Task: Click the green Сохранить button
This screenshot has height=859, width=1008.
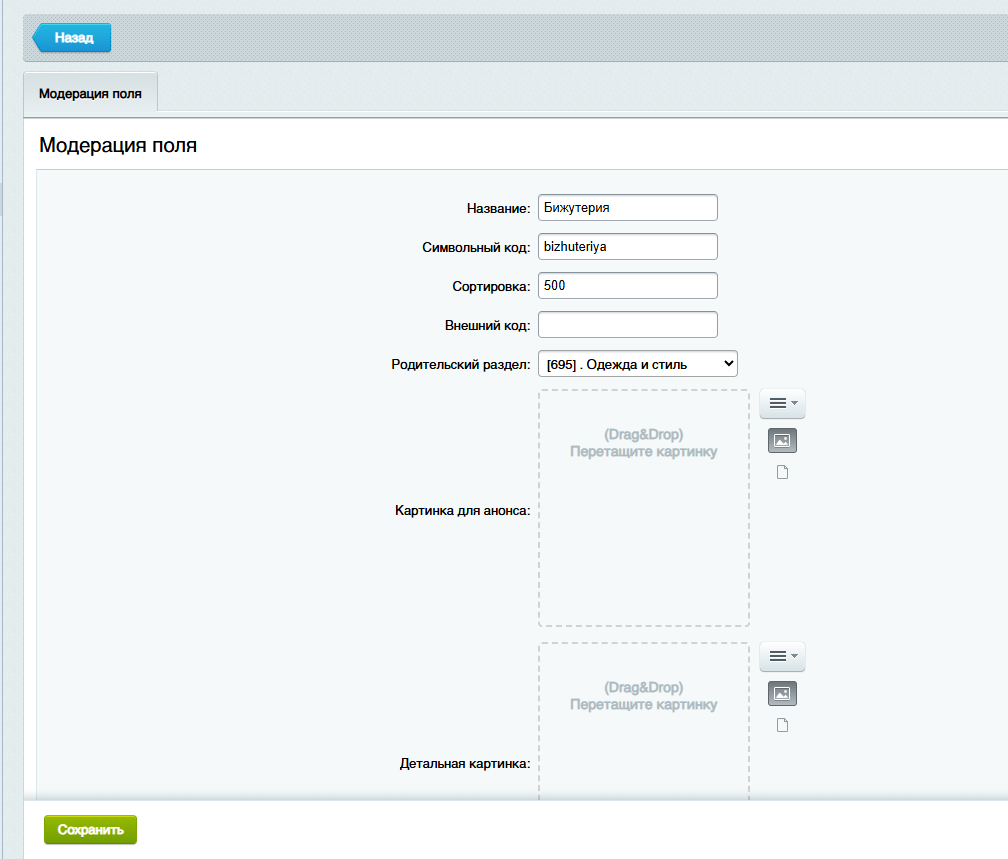Action: (90, 830)
